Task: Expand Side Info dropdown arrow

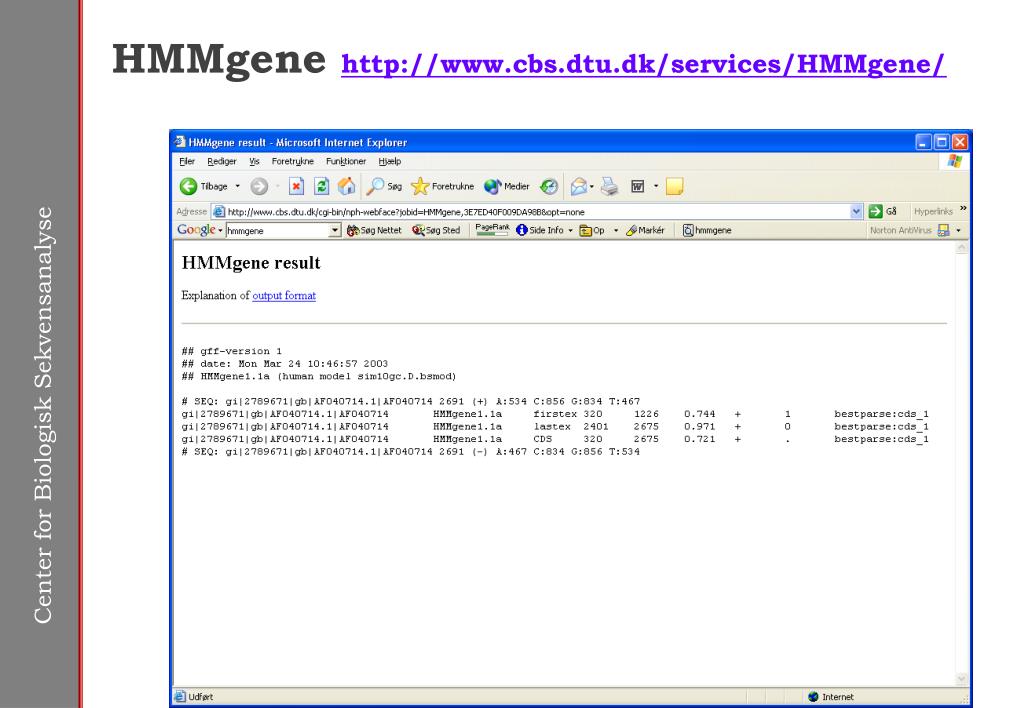Action: tap(570, 230)
